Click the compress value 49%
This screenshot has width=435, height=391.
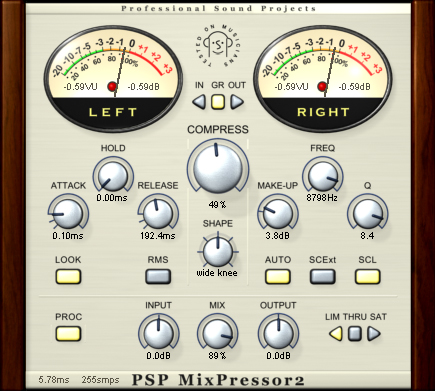(217, 204)
